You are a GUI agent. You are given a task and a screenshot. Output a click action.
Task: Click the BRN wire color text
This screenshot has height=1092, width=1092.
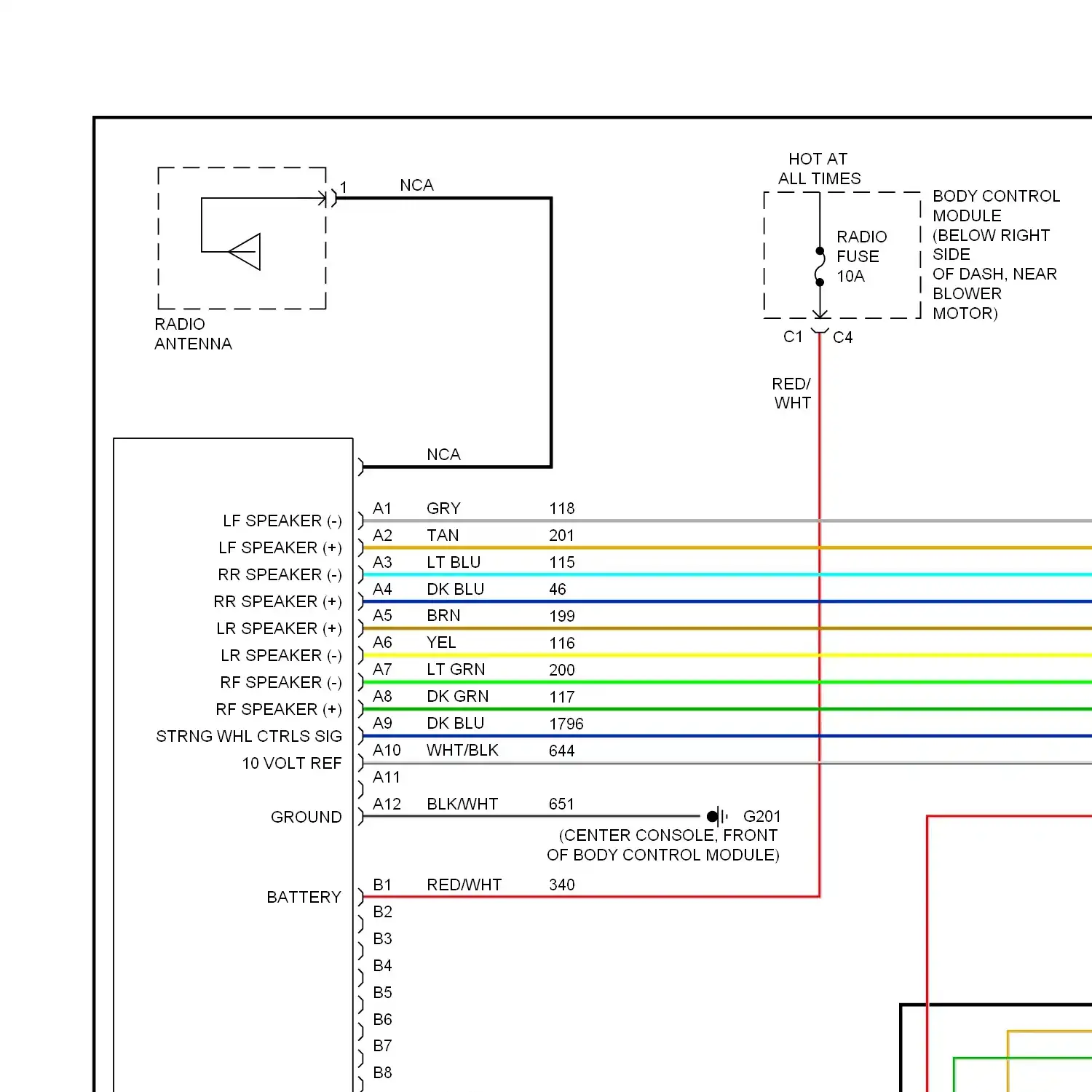tap(443, 616)
